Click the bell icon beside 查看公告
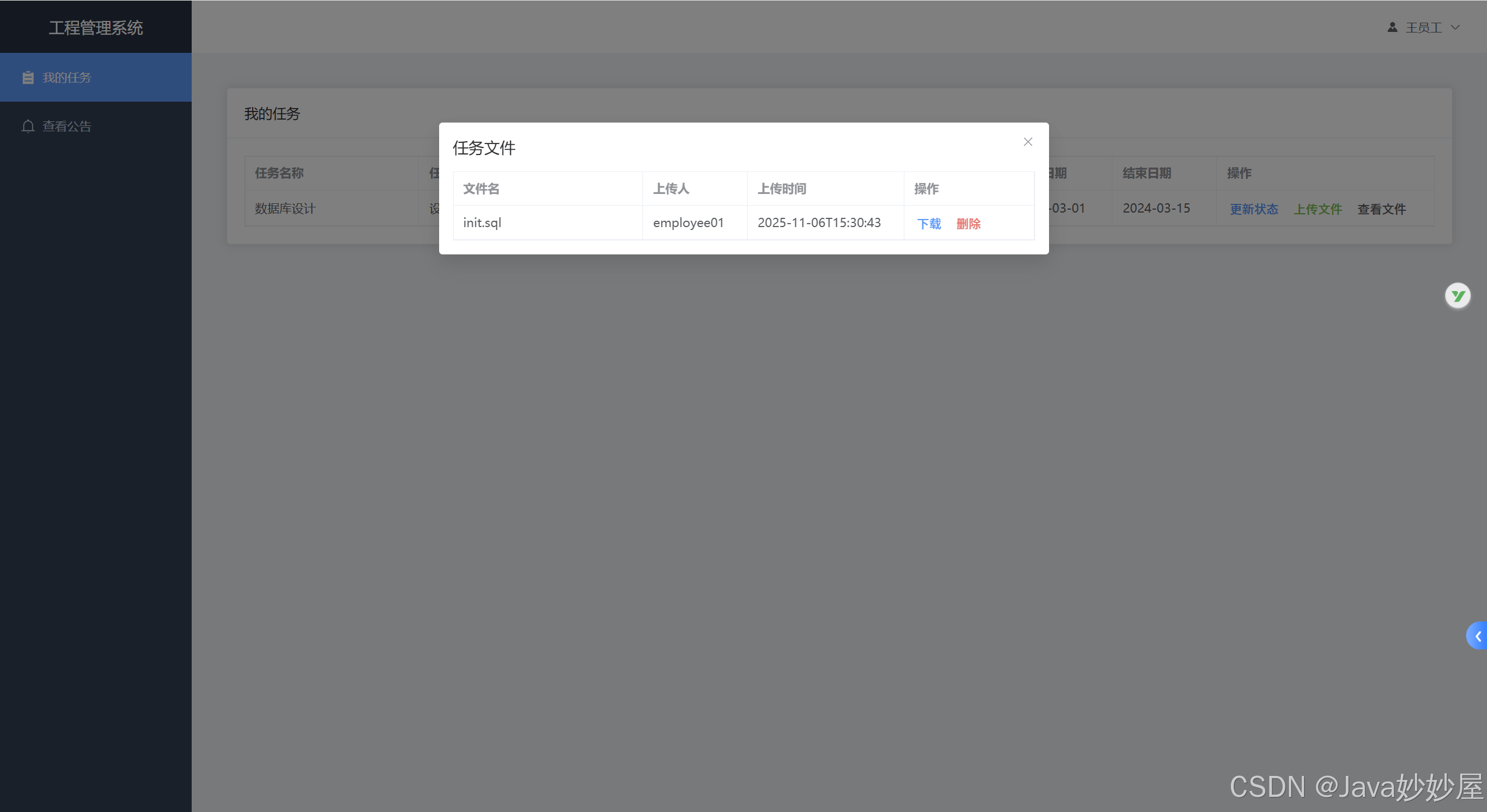Viewport: 1487px width, 812px height. (x=28, y=126)
